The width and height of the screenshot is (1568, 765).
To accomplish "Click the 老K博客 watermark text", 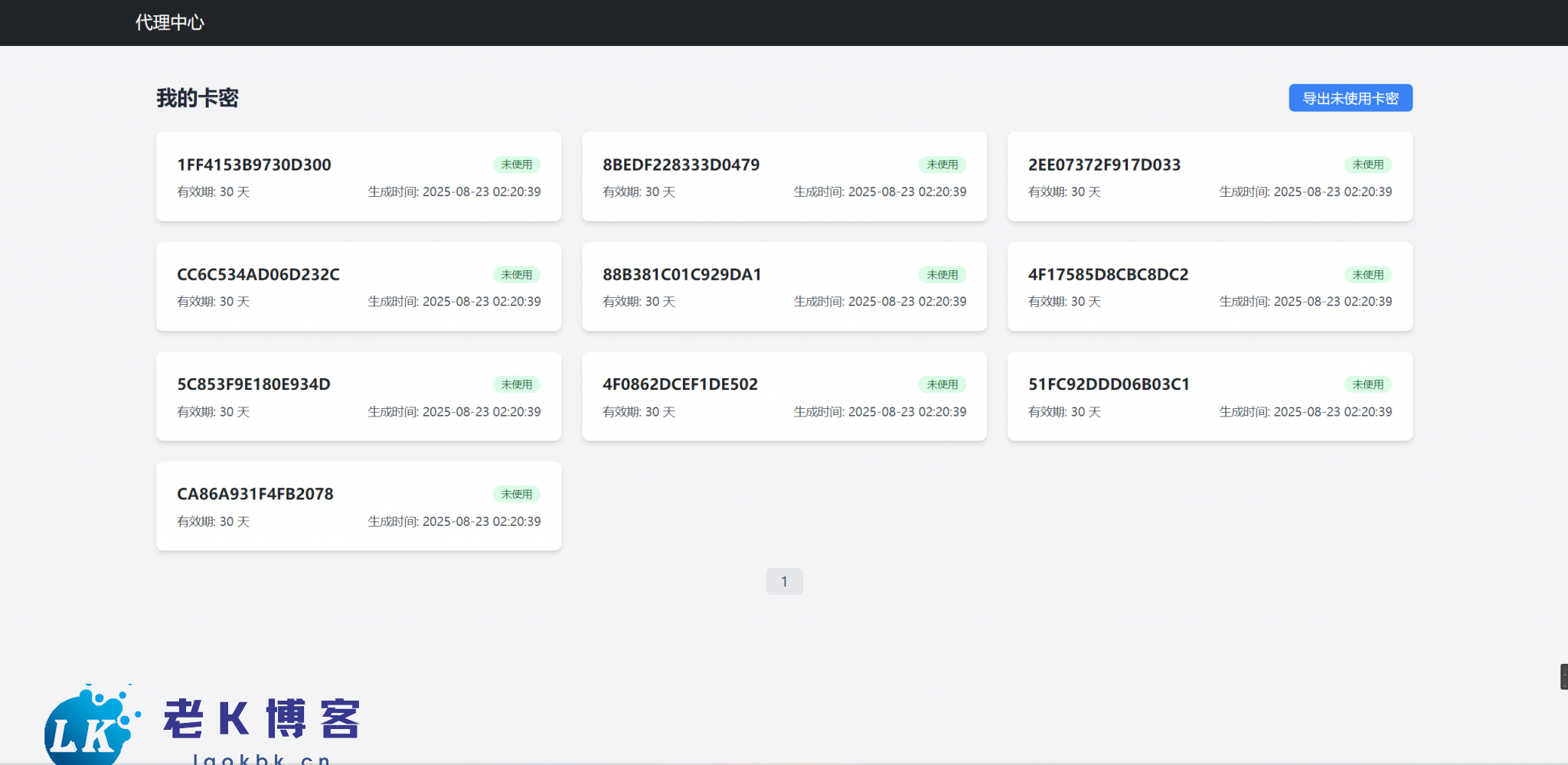I will pos(262,719).
